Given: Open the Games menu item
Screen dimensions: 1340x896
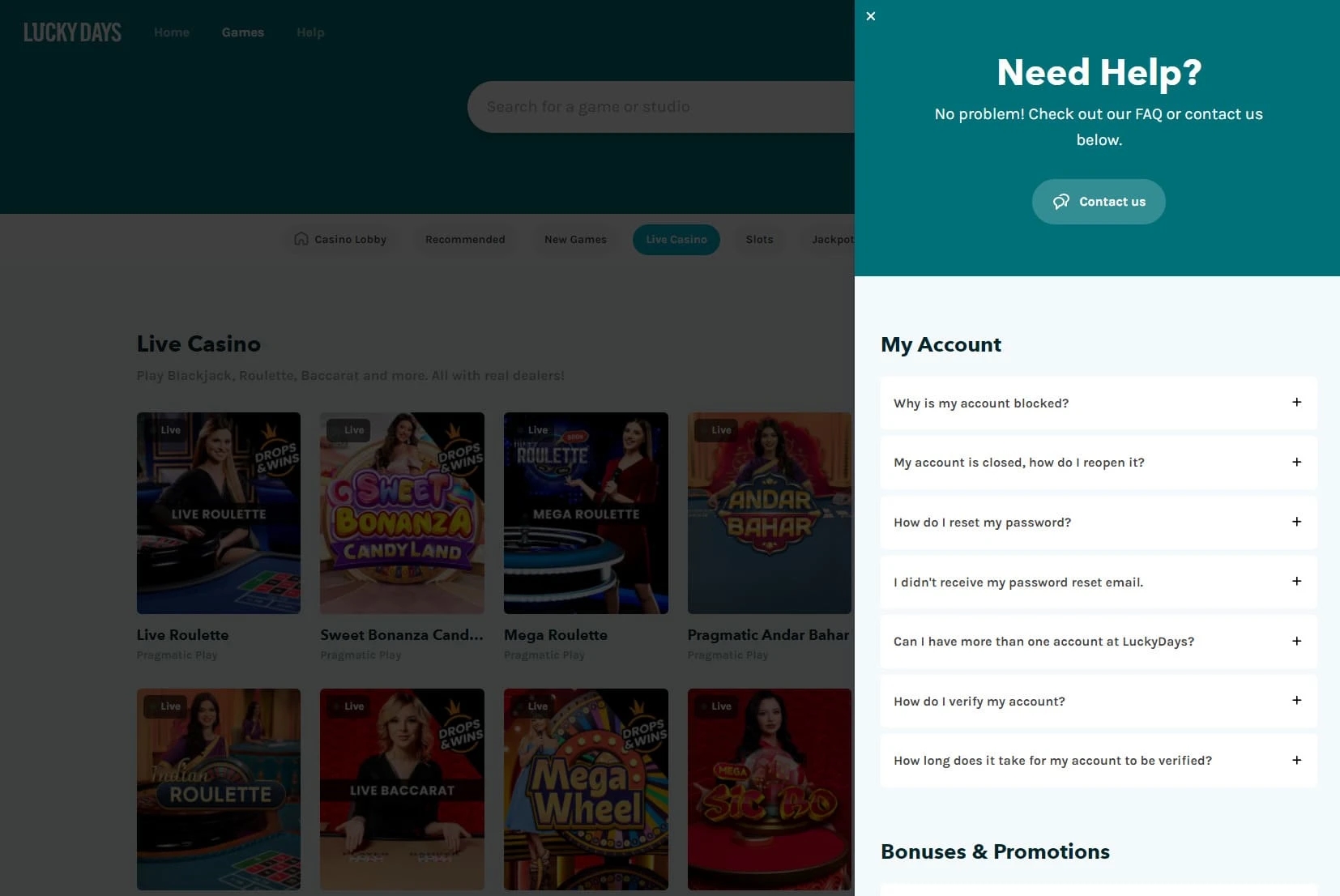Looking at the screenshot, I should [x=243, y=32].
